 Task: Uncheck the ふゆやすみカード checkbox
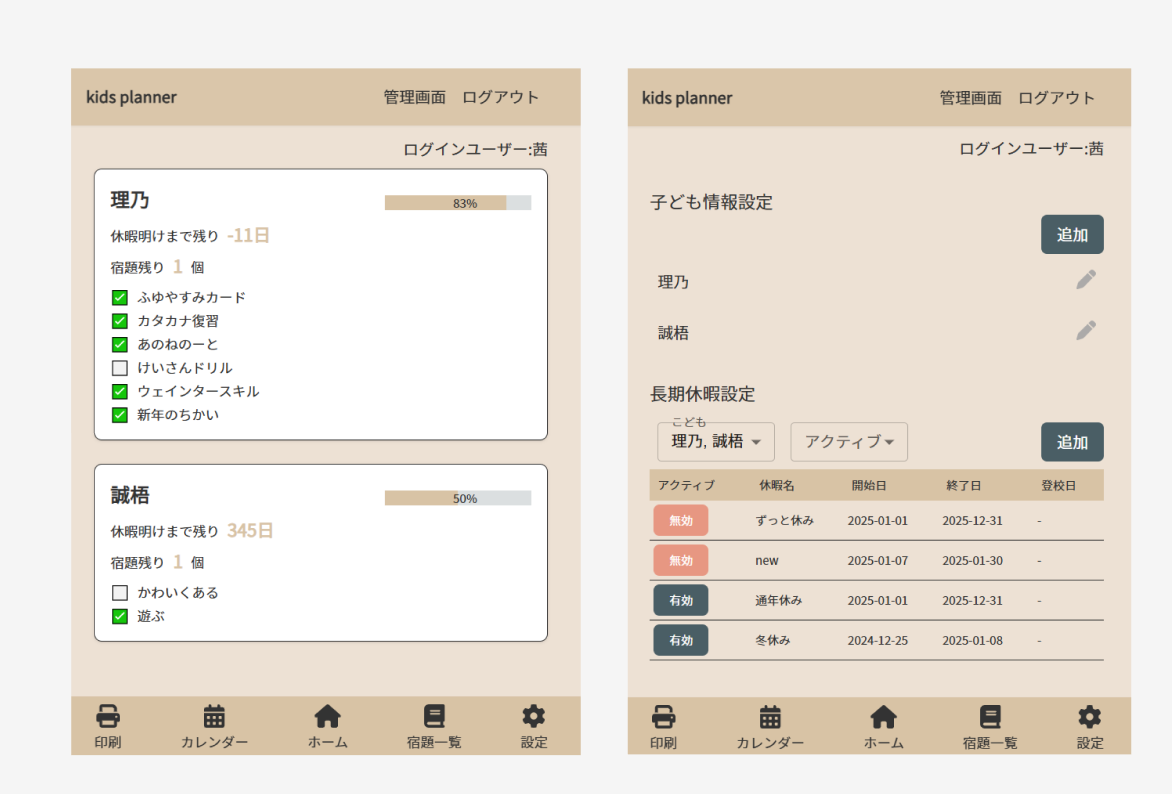120,297
